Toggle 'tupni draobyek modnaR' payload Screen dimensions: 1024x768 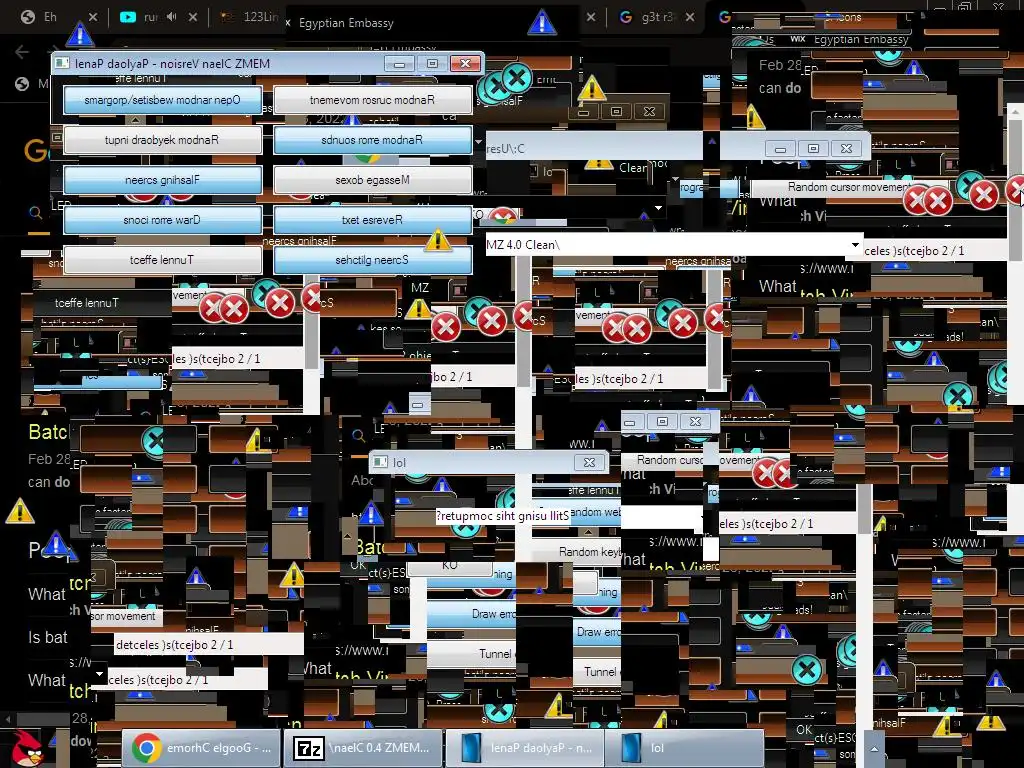(x=163, y=140)
